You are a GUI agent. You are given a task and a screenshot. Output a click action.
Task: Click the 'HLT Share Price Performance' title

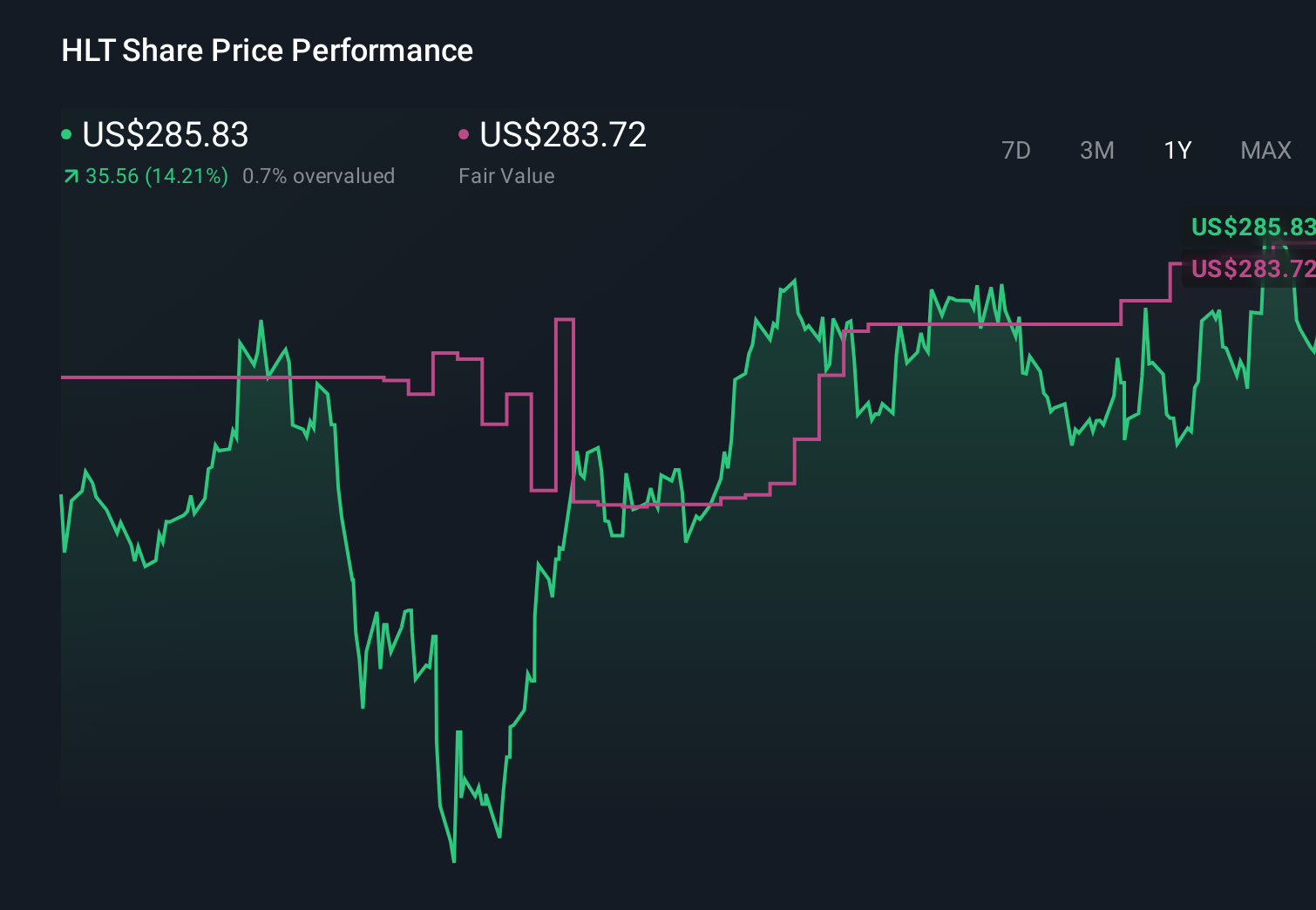coord(267,51)
